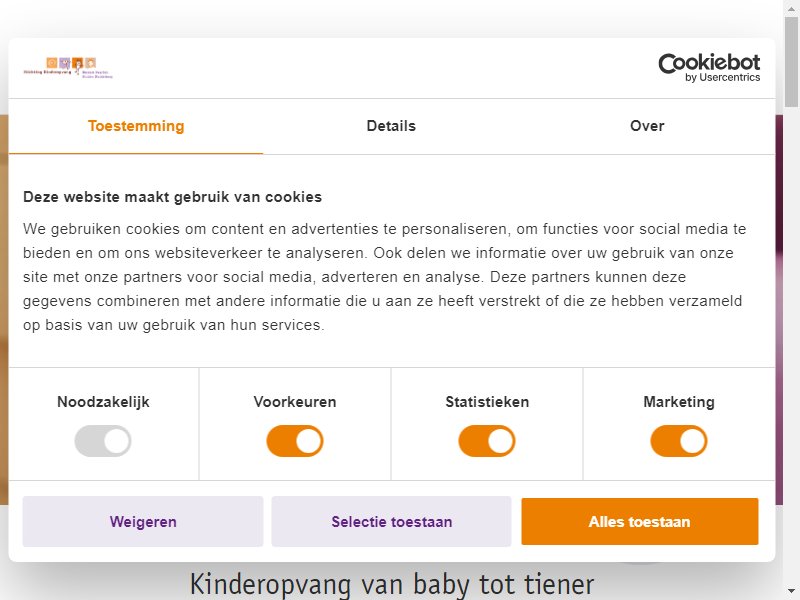Image resolution: width=800 pixels, height=600 pixels.
Task: Choose Selectie toestaan button
Action: coord(391,521)
